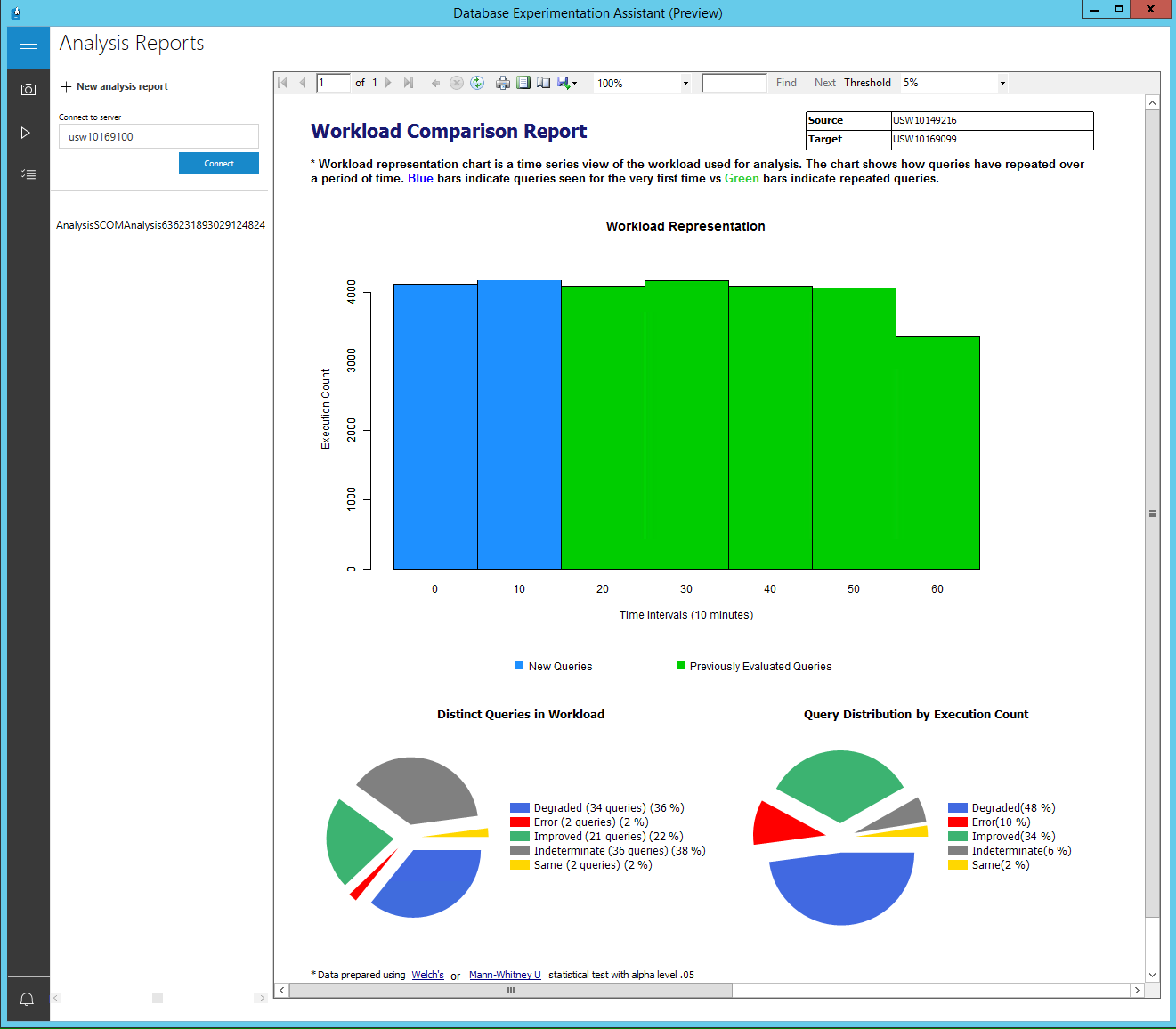Click the Find button in toolbar
This screenshot has height=1029, width=1176.
coord(786,83)
